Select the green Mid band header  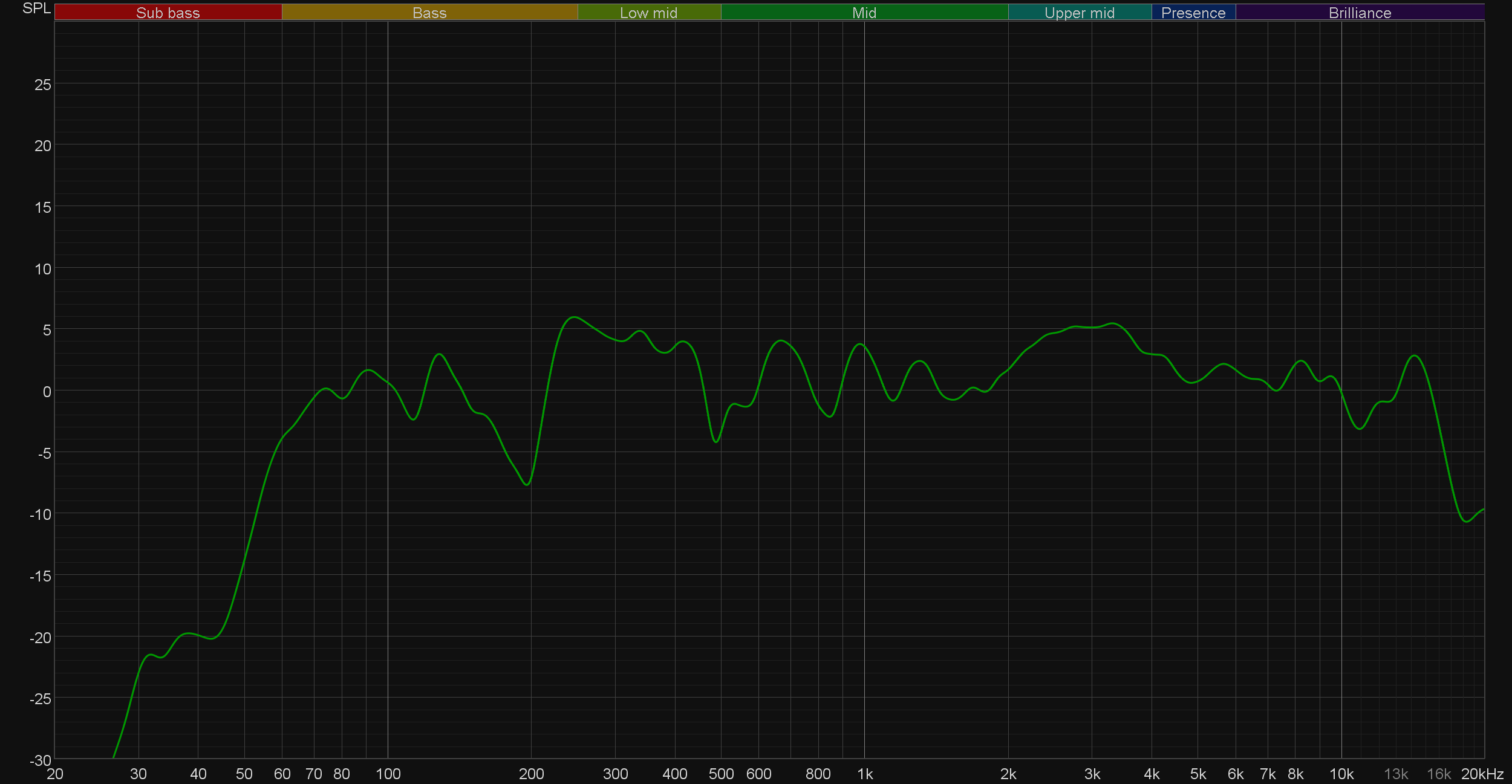tap(864, 13)
